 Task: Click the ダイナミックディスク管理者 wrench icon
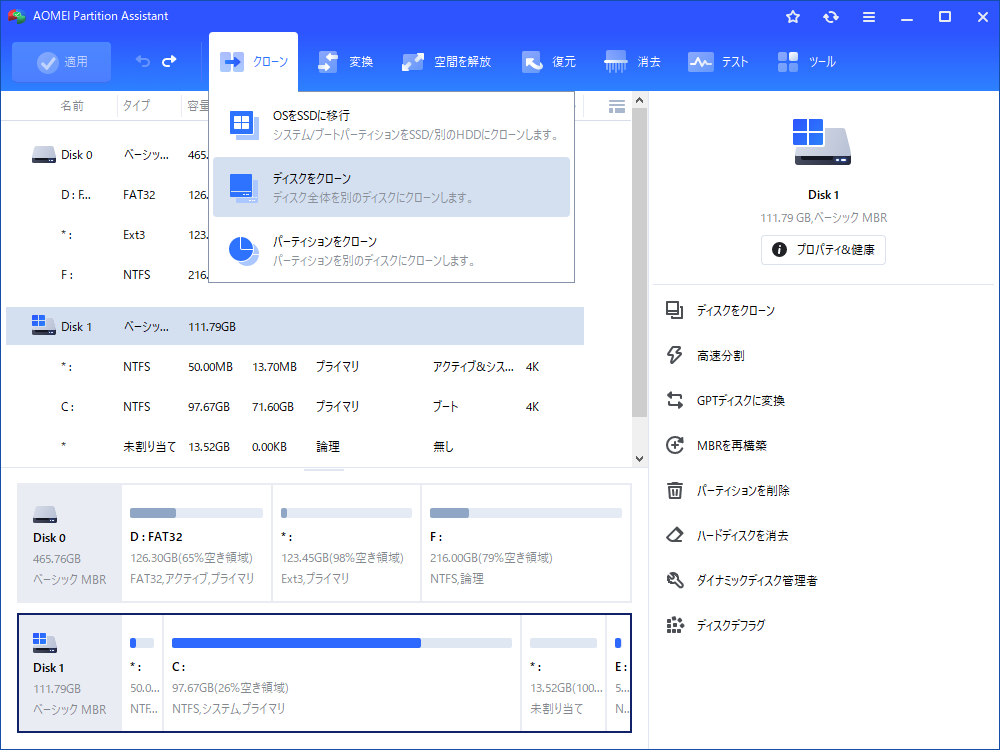pos(674,580)
